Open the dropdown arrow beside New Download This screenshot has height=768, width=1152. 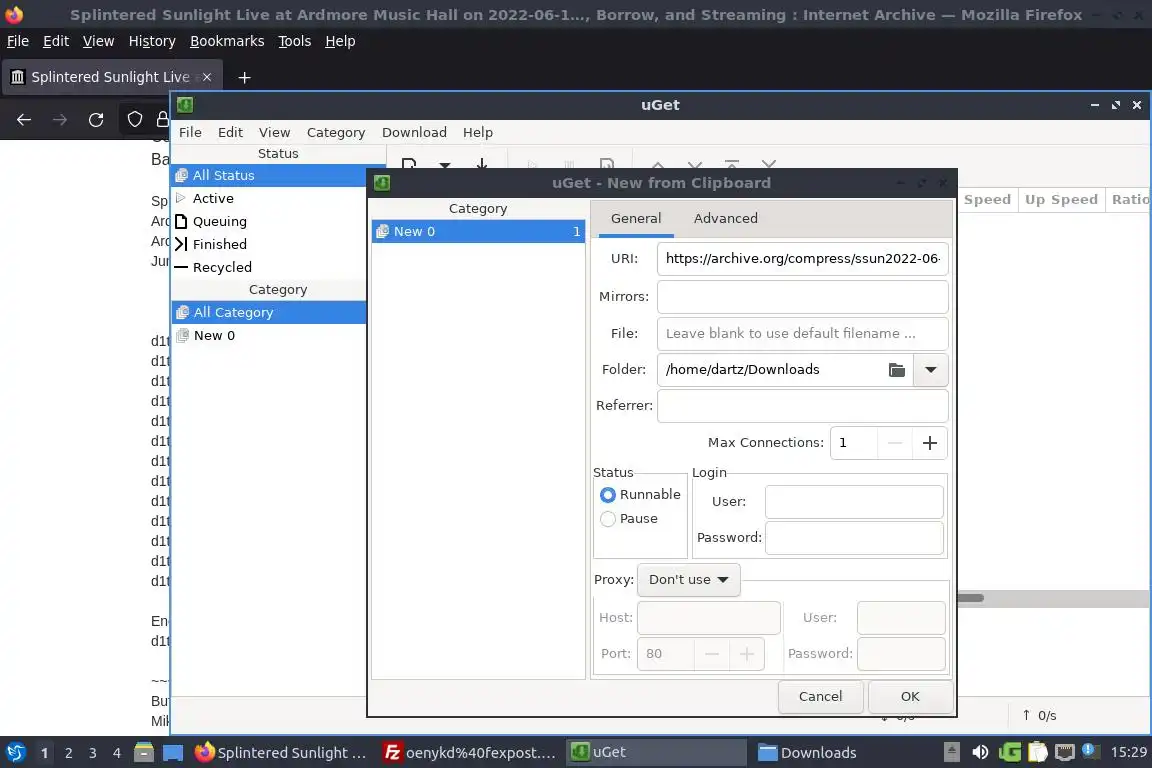click(x=444, y=165)
